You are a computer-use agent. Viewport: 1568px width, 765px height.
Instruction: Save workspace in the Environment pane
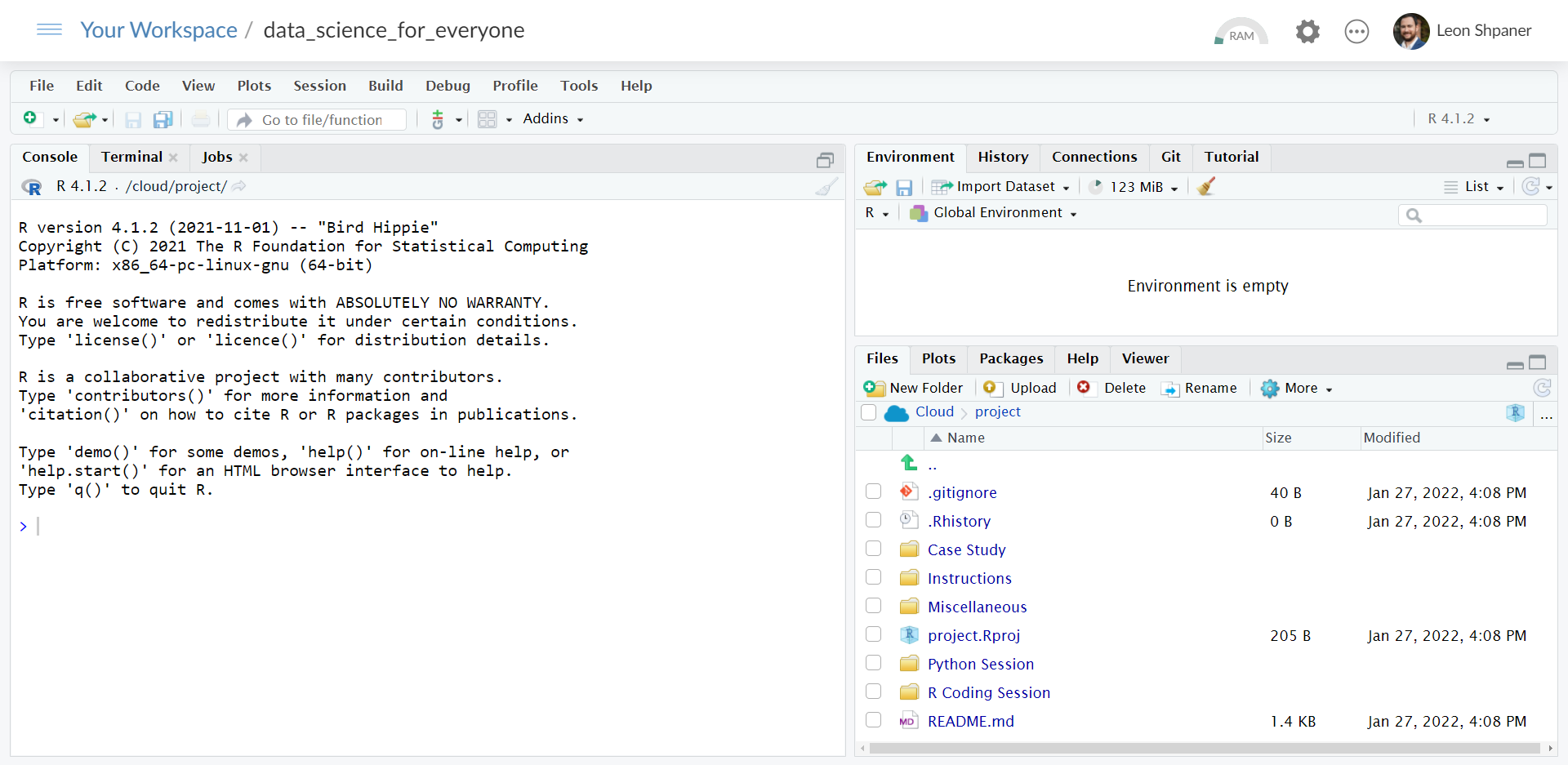[x=904, y=188]
